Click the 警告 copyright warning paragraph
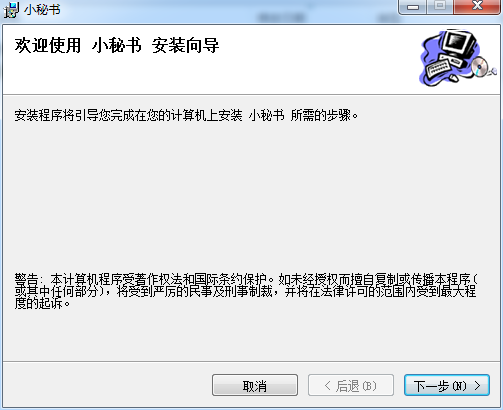 tap(246, 291)
